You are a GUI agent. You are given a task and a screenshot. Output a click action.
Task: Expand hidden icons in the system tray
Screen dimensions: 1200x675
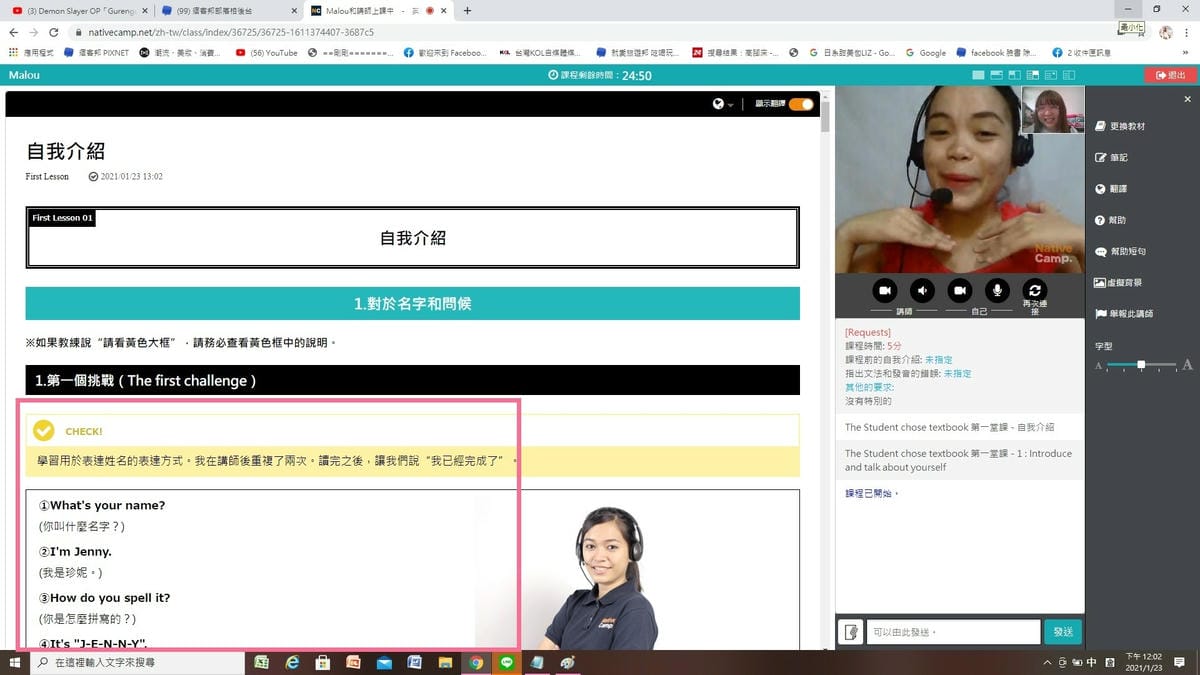(1047, 662)
